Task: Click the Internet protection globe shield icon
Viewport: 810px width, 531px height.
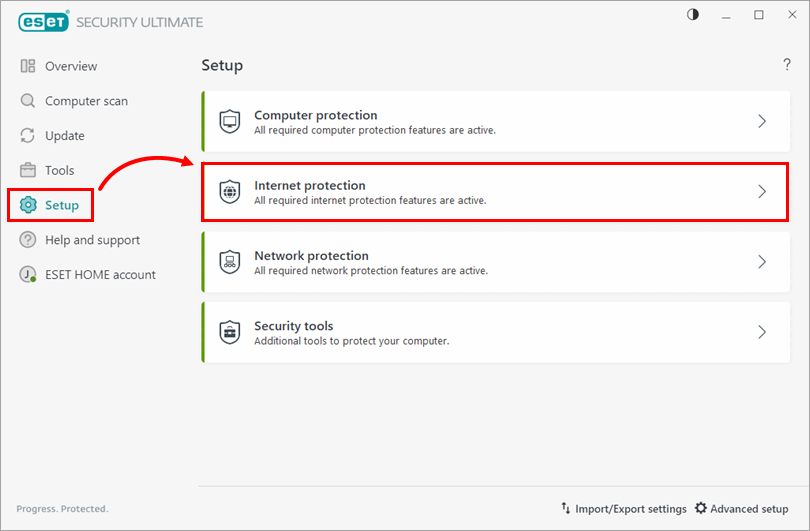Action: pos(230,192)
